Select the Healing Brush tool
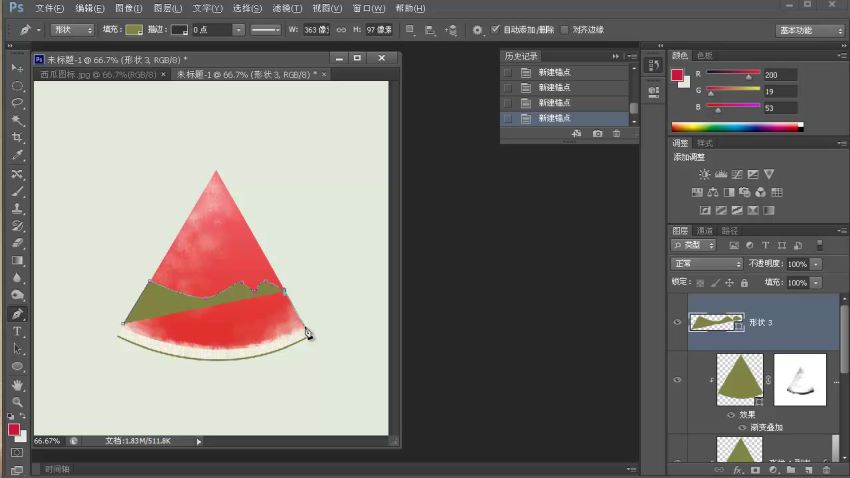The image size is (850, 478). pos(17,174)
